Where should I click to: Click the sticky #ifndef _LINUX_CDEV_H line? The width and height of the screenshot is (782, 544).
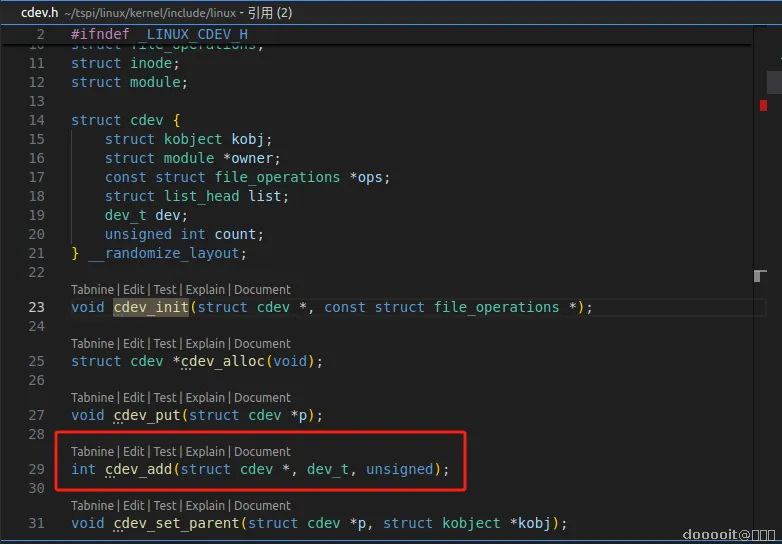pyautogui.click(x=160, y=34)
